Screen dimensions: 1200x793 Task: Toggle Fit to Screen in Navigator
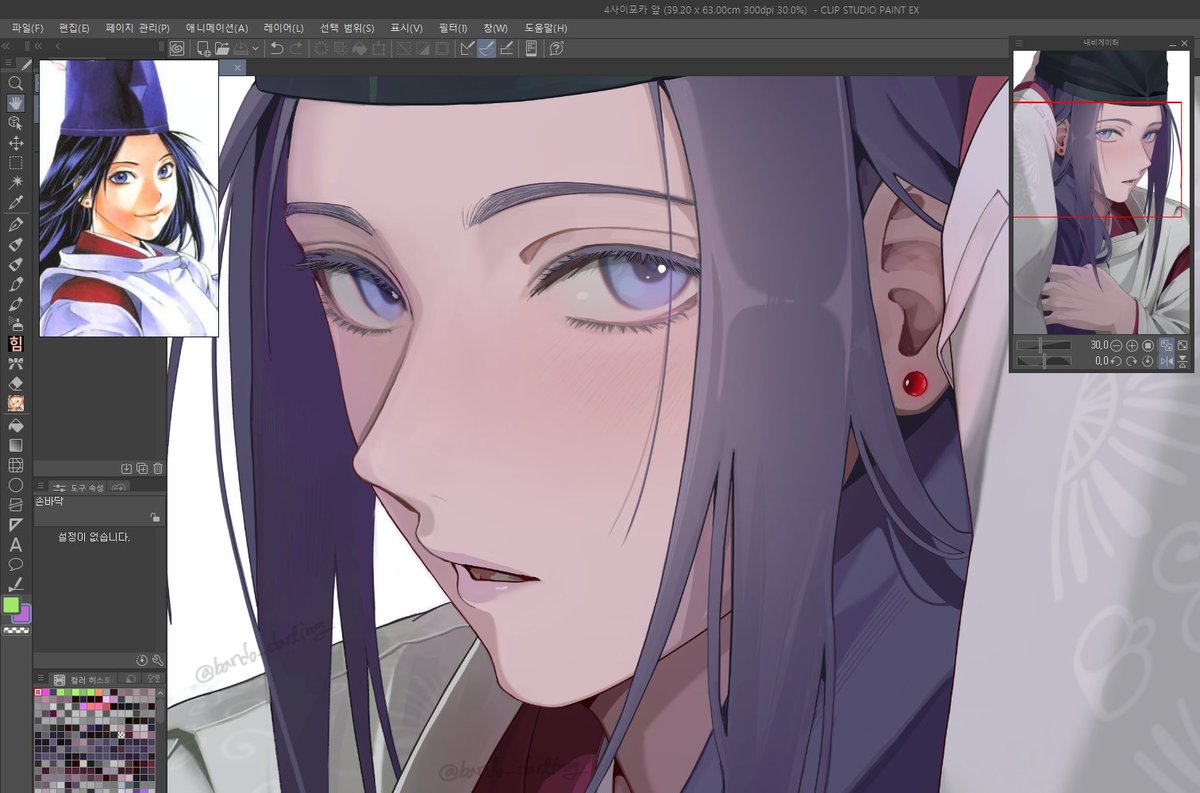(1183, 345)
